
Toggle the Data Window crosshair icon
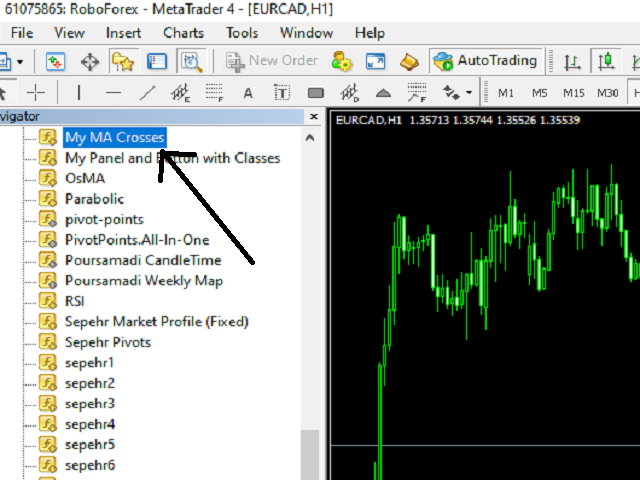tap(90, 62)
